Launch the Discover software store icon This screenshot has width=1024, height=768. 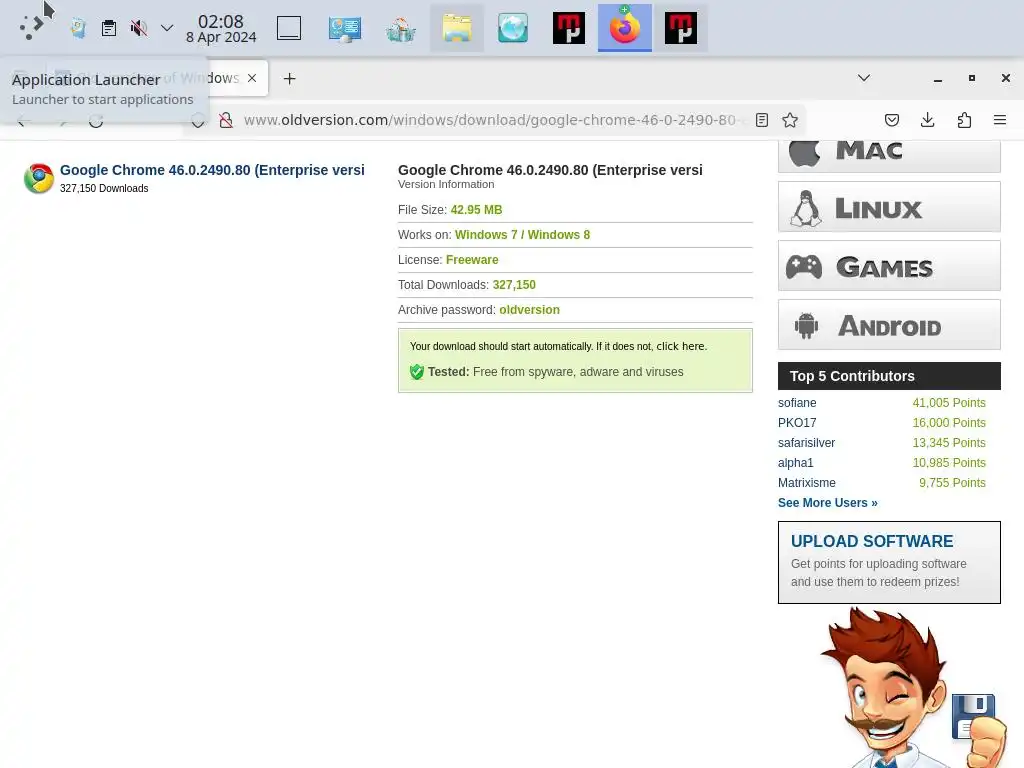[x=401, y=28]
